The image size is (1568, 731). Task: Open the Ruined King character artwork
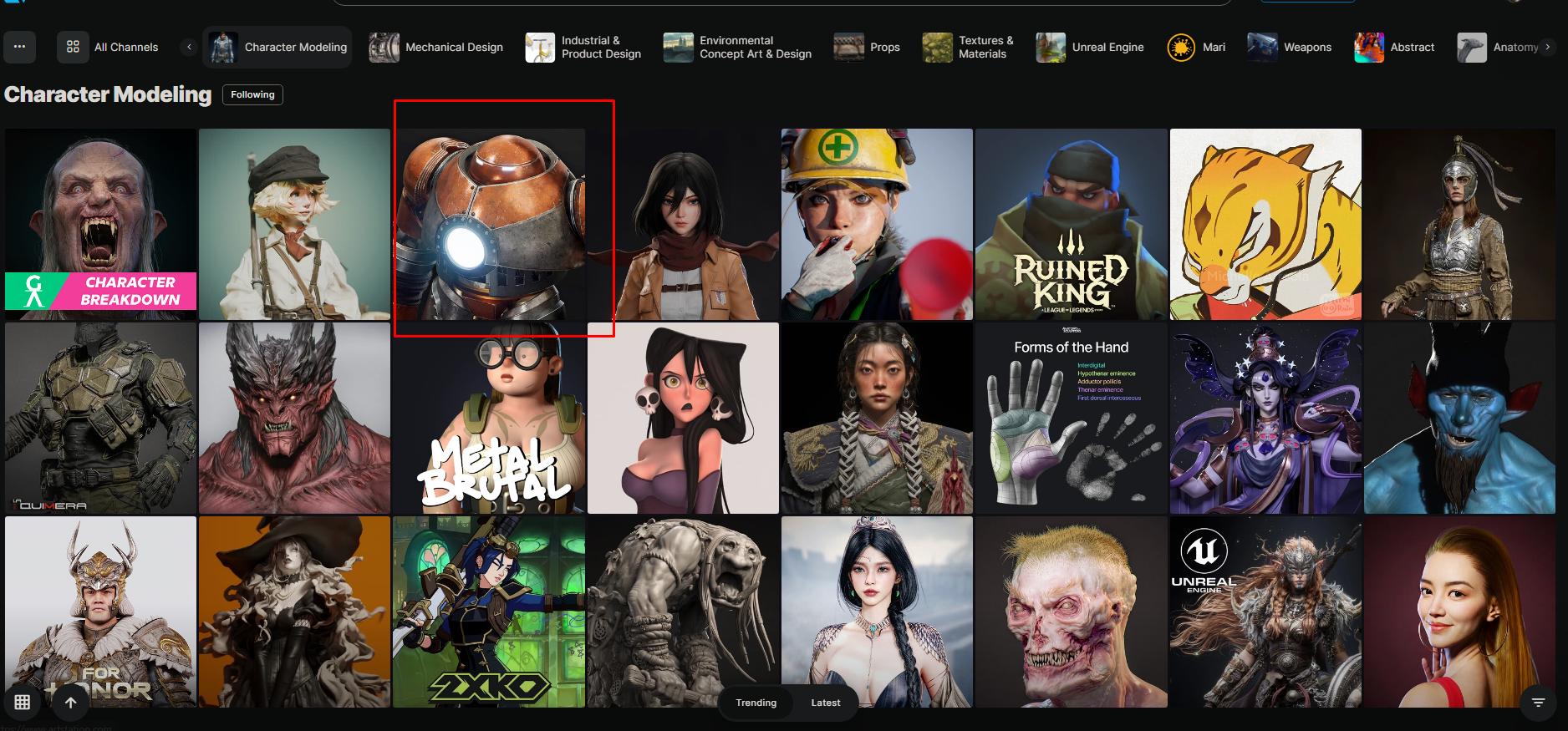point(1072,224)
